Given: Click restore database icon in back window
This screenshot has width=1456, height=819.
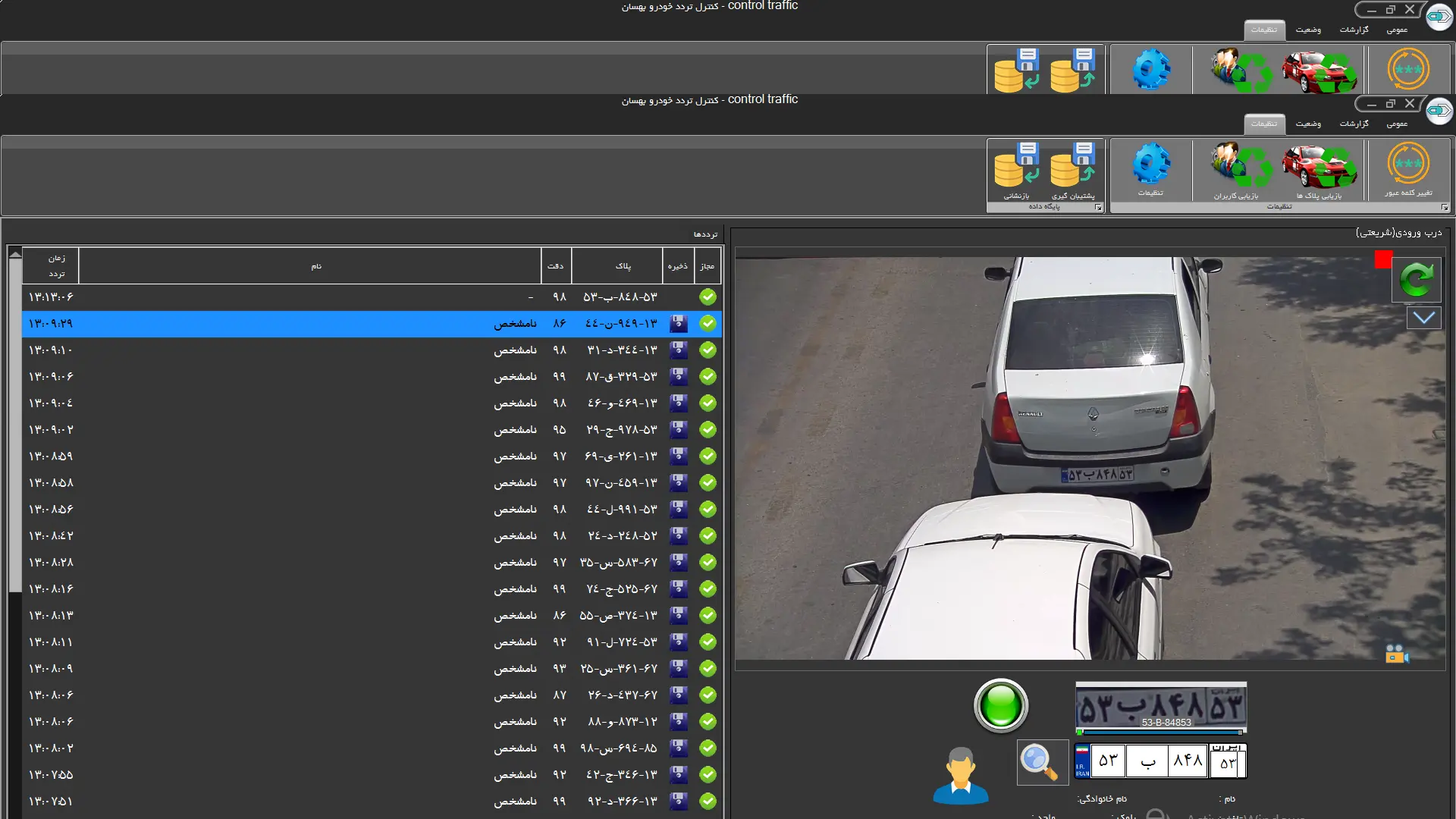Looking at the screenshot, I should [1017, 71].
